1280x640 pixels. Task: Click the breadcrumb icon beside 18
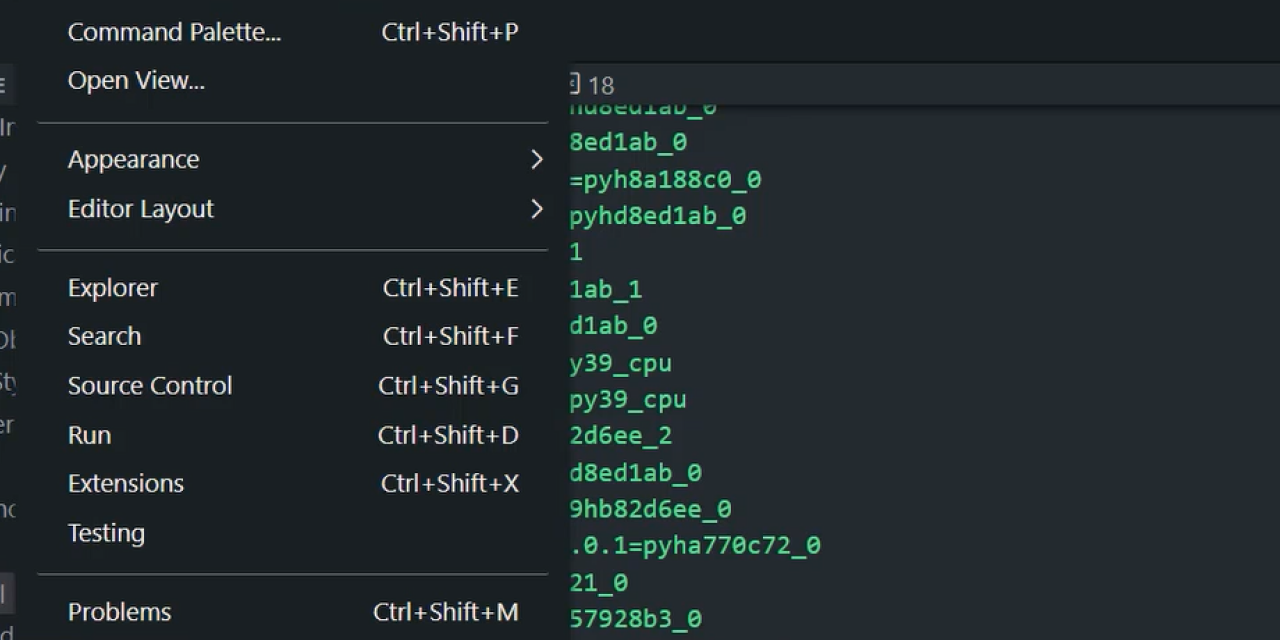[x=575, y=84]
